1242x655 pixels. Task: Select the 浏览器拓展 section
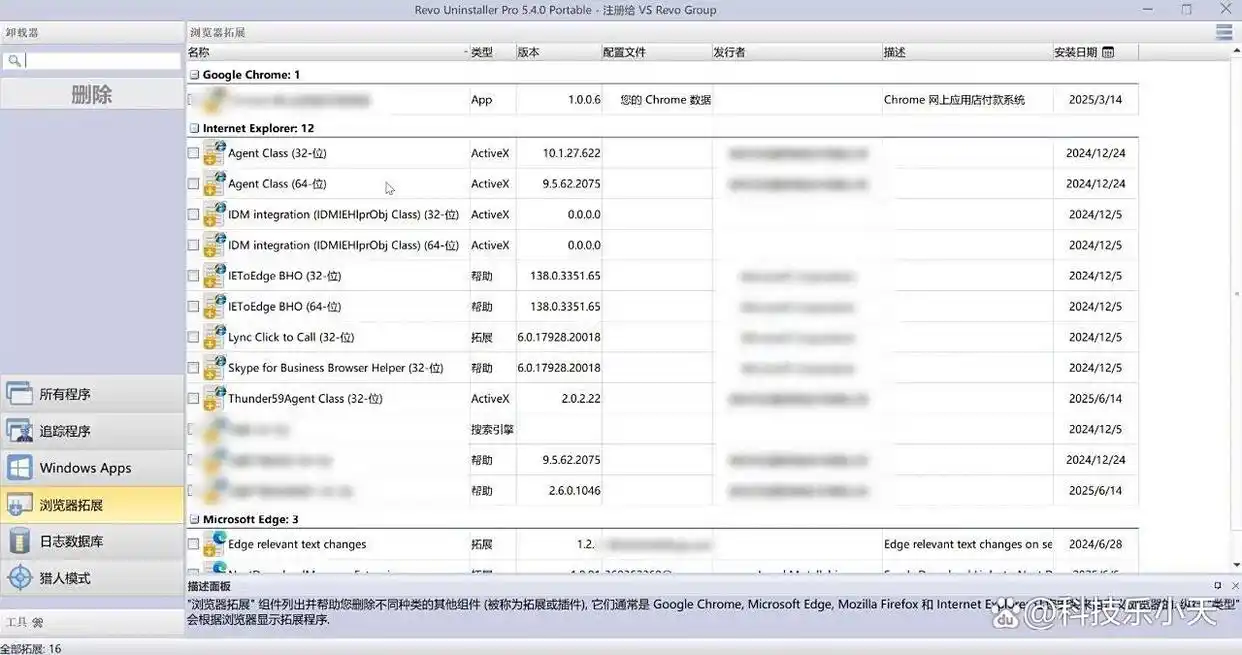point(92,505)
